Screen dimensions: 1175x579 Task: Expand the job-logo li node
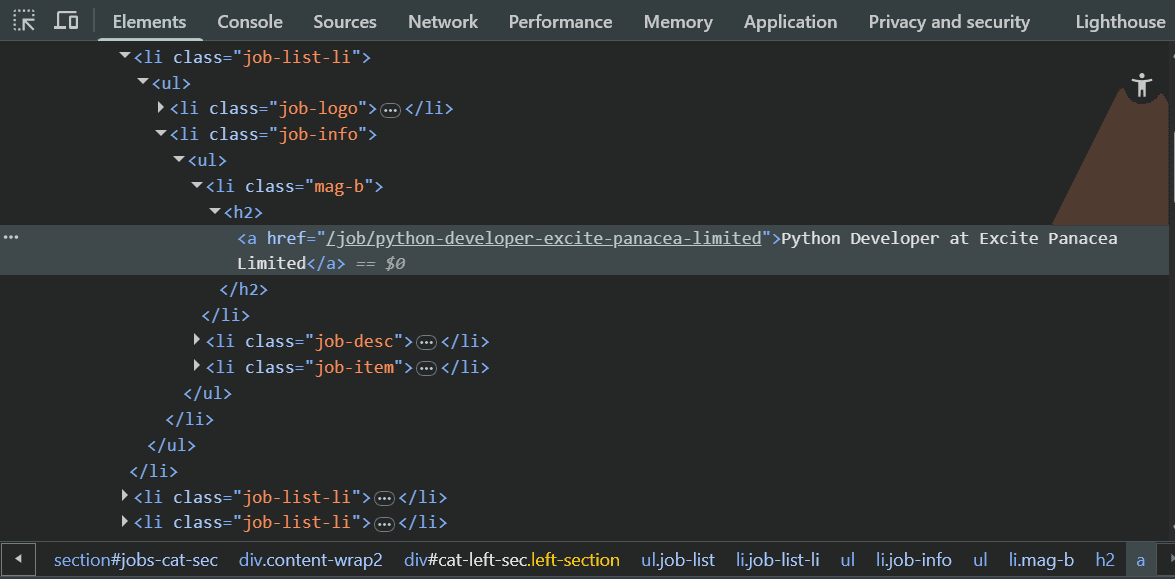tap(160, 108)
